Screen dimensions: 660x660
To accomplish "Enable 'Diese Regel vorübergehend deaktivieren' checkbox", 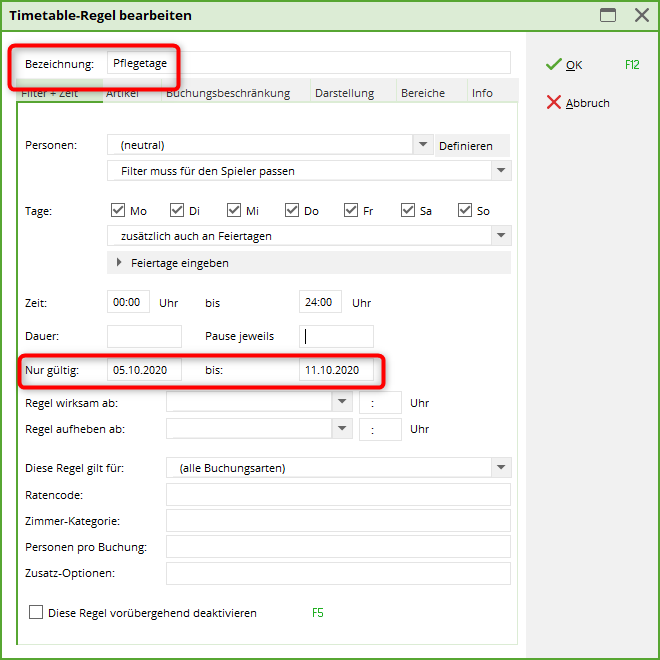I will 36,612.
